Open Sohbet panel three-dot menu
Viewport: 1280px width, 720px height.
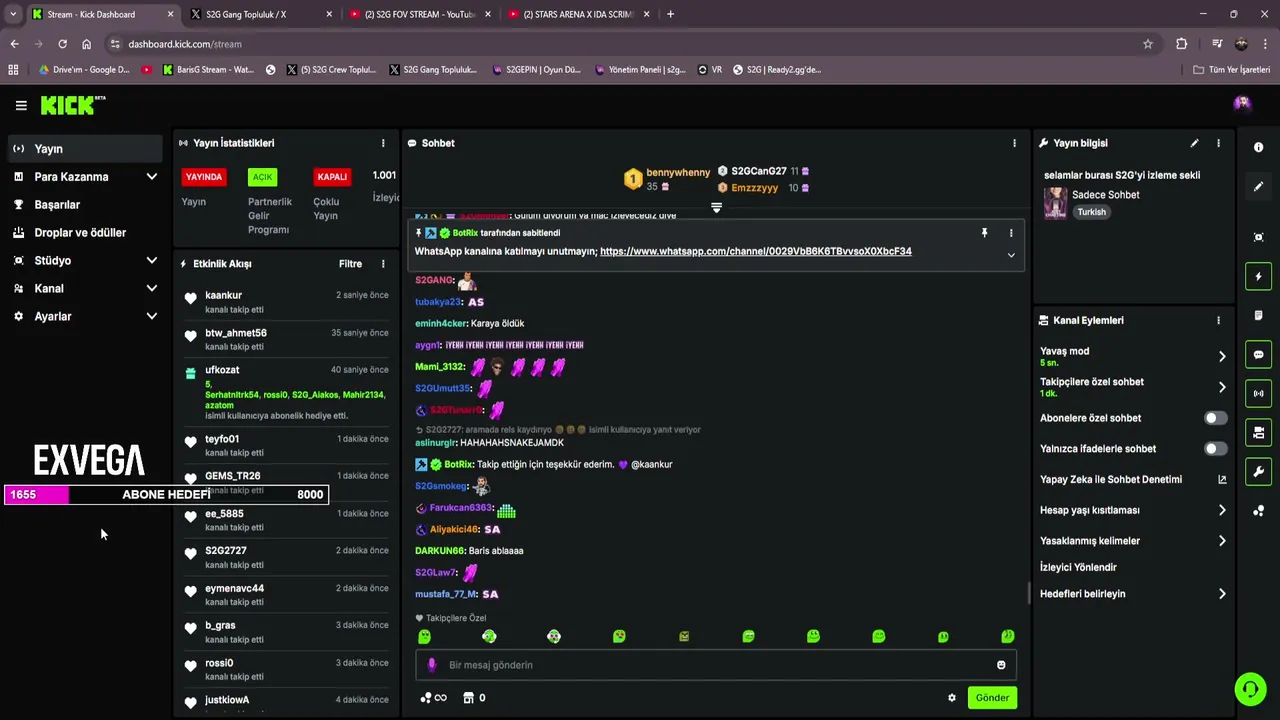(1014, 143)
